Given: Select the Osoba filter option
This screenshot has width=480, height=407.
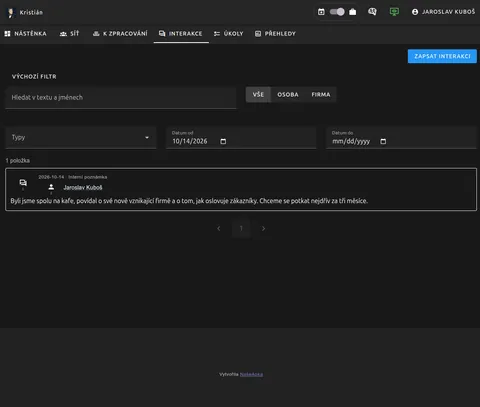Looking at the screenshot, I should [x=288, y=95].
